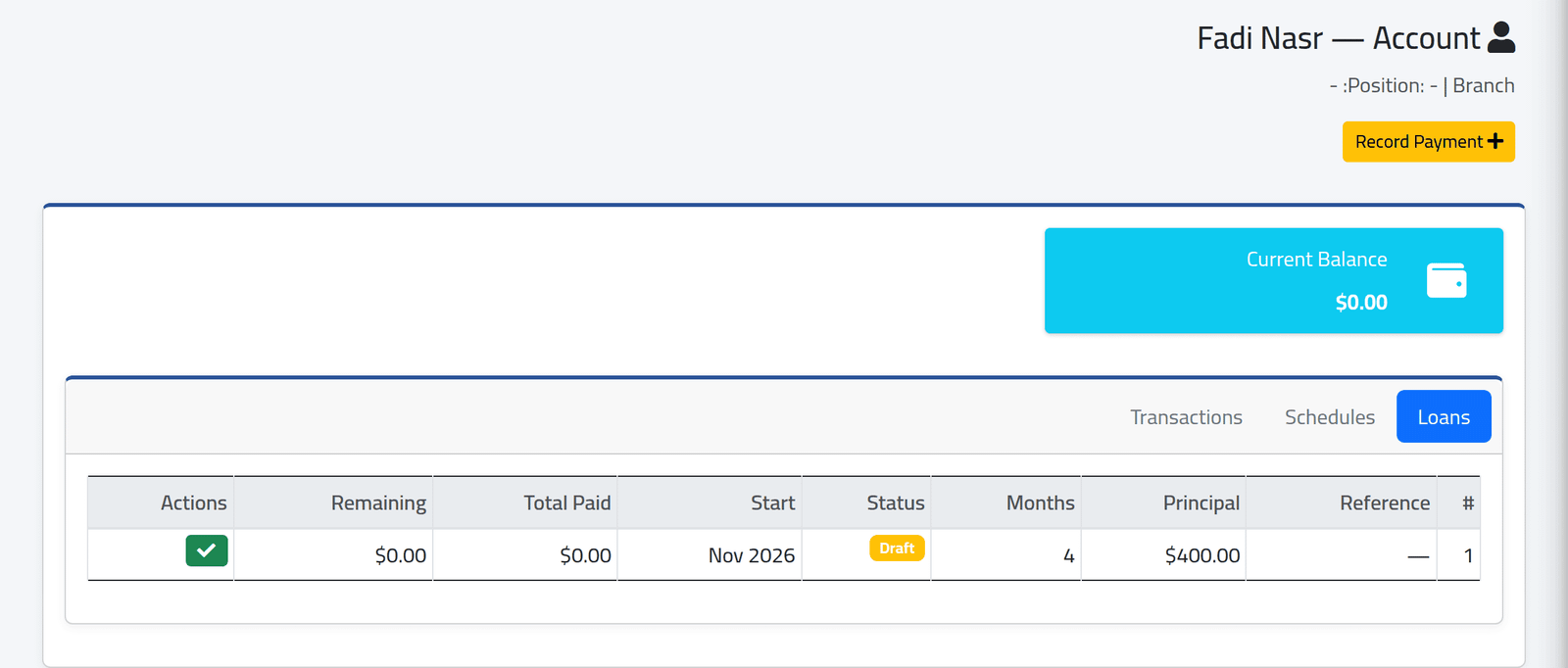The height and width of the screenshot is (668, 1568).
Task: Click the Position and Branch subtitle text
Action: 1422,85
